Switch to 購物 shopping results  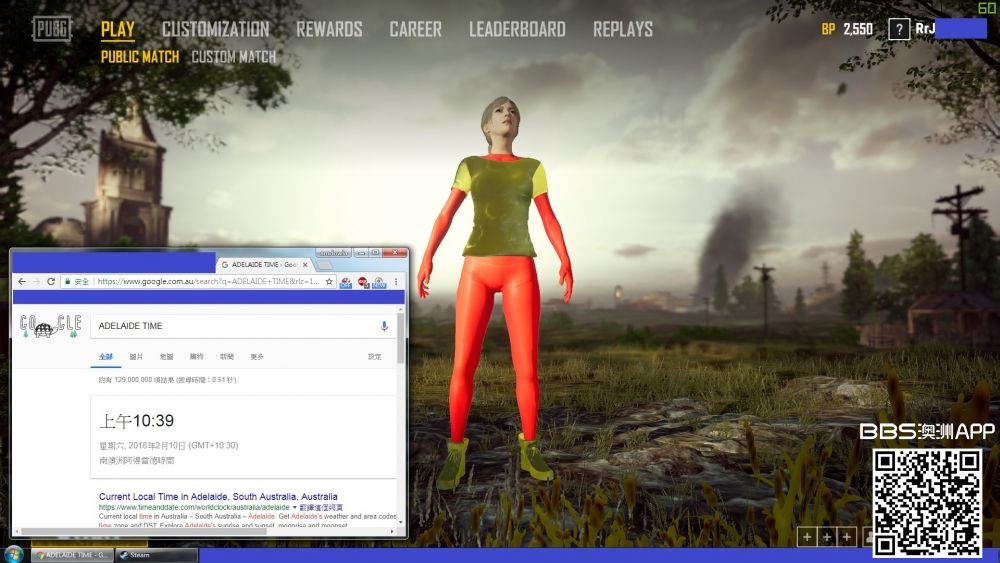[x=196, y=356]
